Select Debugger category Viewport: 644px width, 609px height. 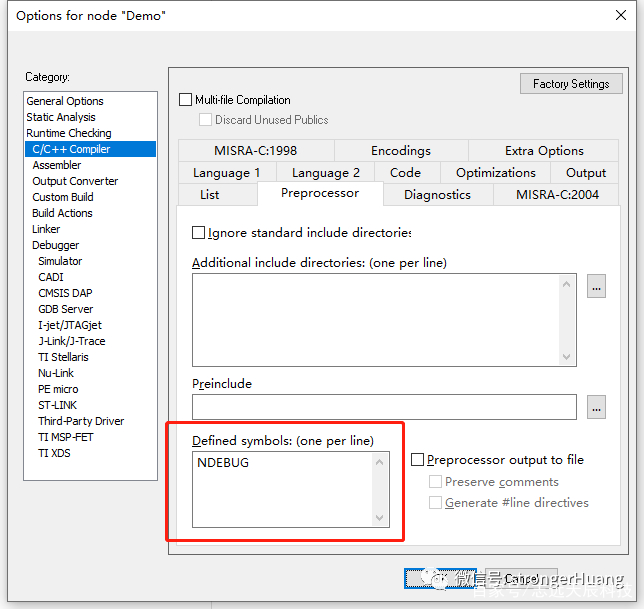point(90,245)
